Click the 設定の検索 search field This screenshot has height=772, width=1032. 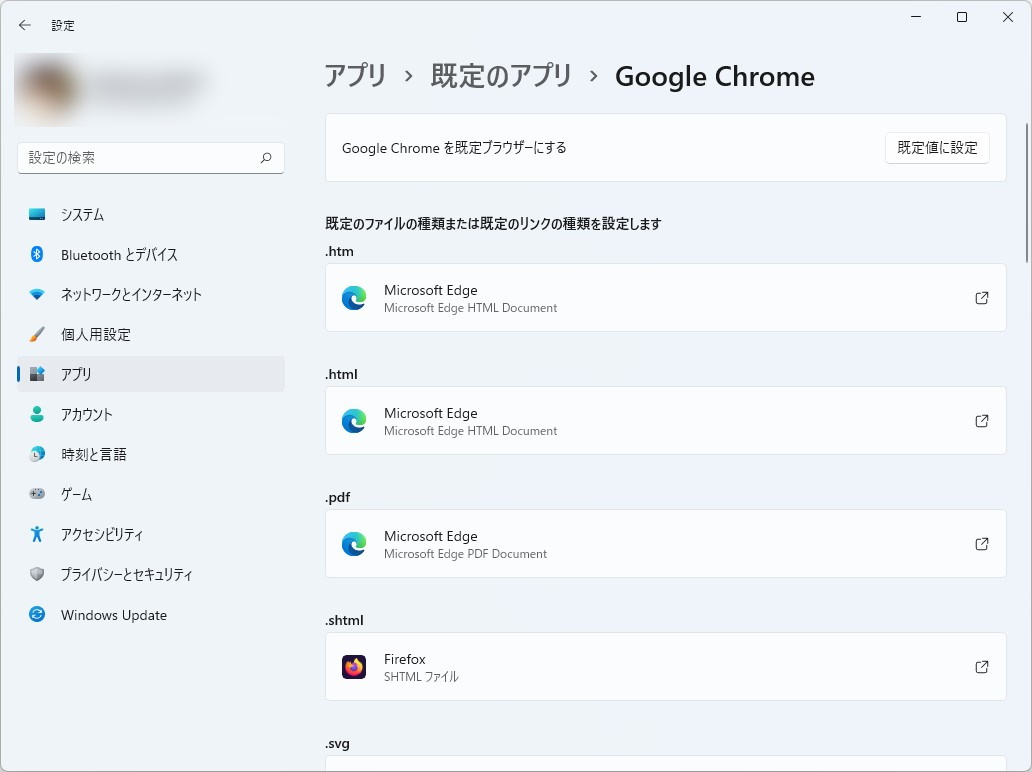click(150, 157)
